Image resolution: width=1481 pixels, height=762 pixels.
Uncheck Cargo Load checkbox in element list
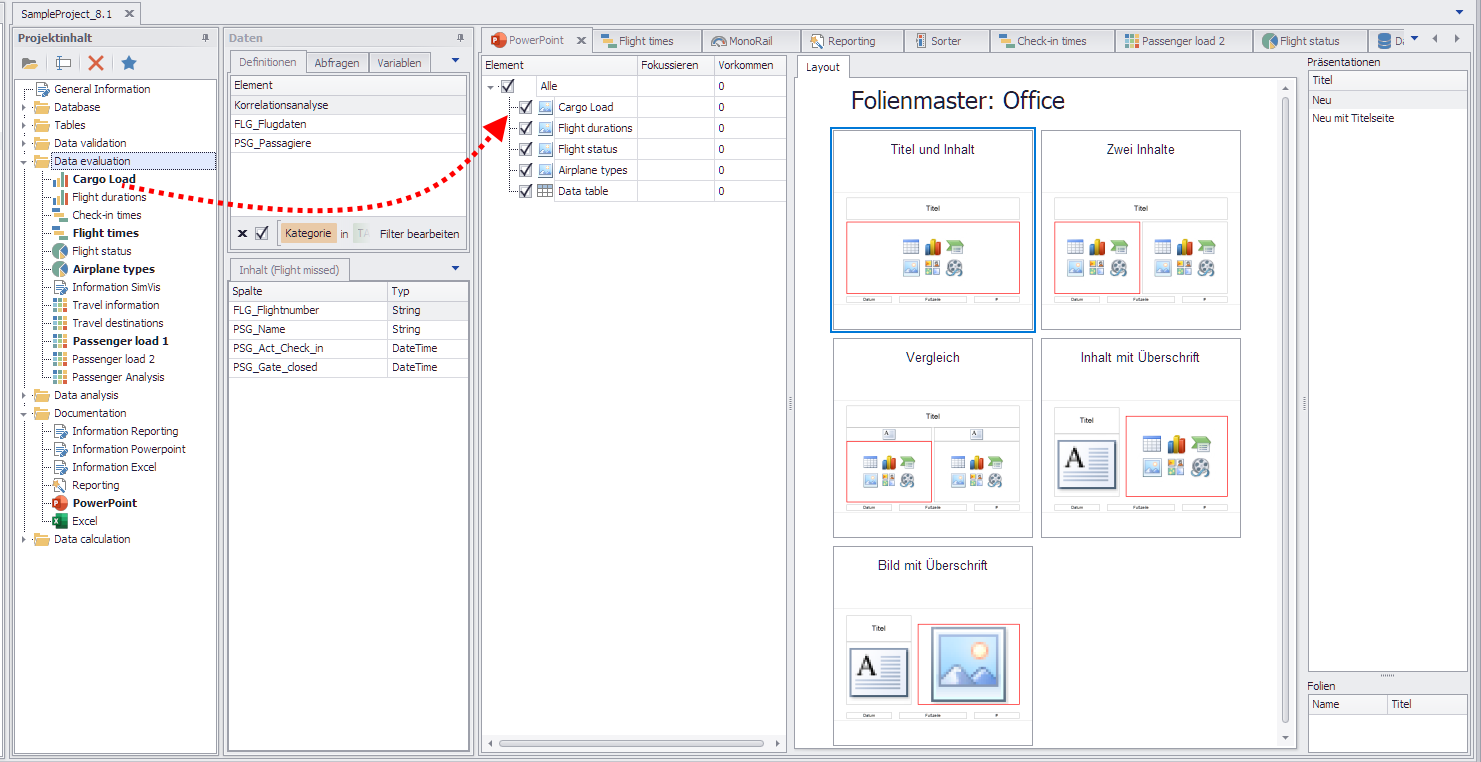[526, 107]
